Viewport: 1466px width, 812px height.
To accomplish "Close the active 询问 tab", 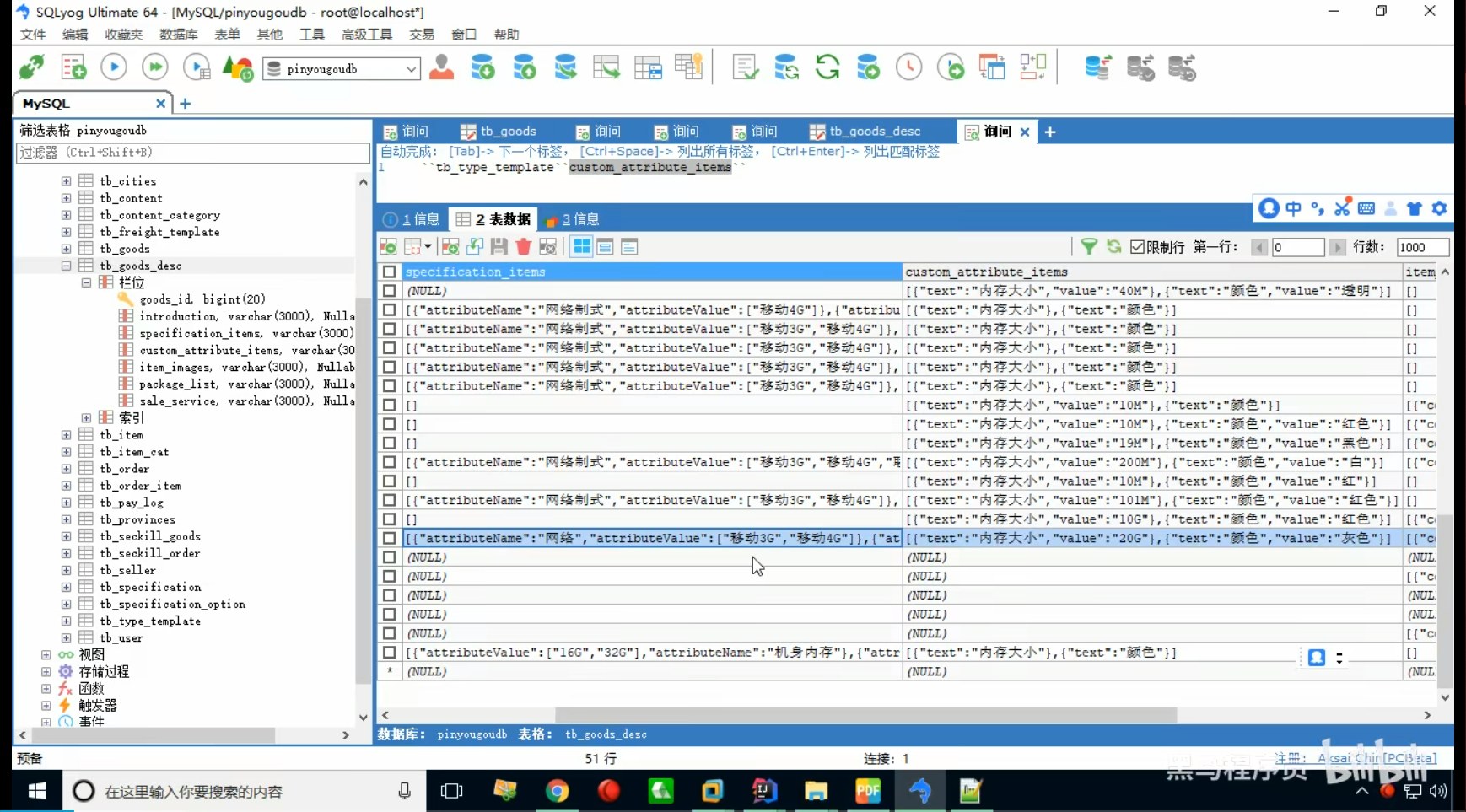I will coord(1025,132).
